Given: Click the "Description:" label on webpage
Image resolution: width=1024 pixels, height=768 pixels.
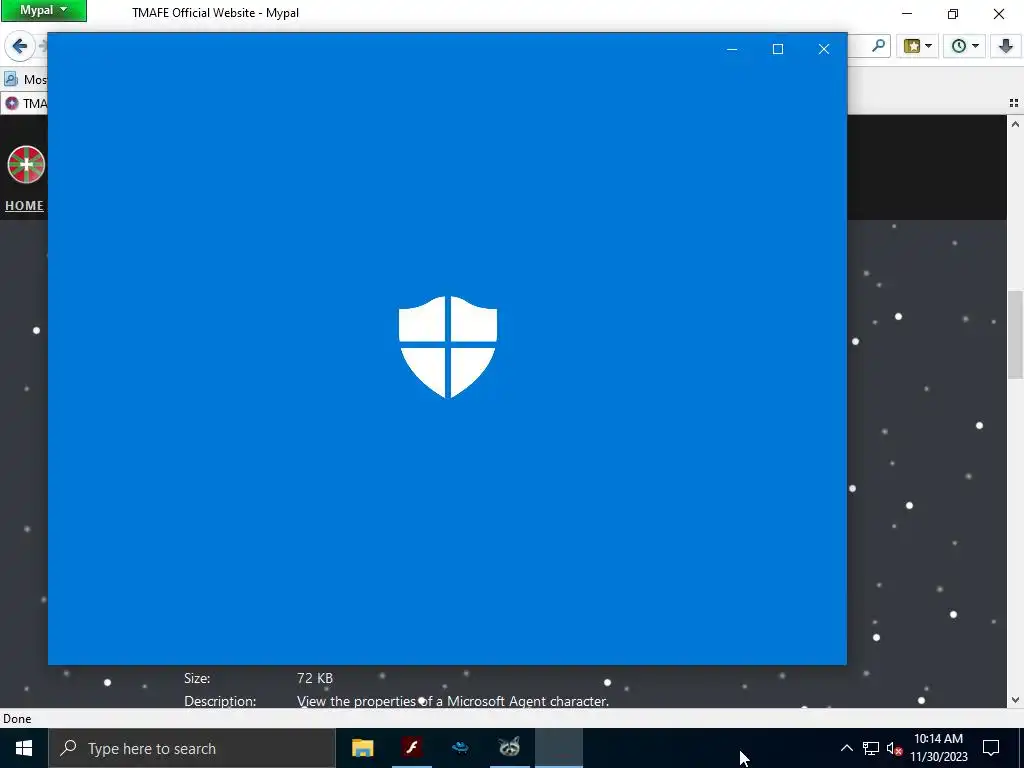Looking at the screenshot, I should pyautogui.click(x=220, y=701).
